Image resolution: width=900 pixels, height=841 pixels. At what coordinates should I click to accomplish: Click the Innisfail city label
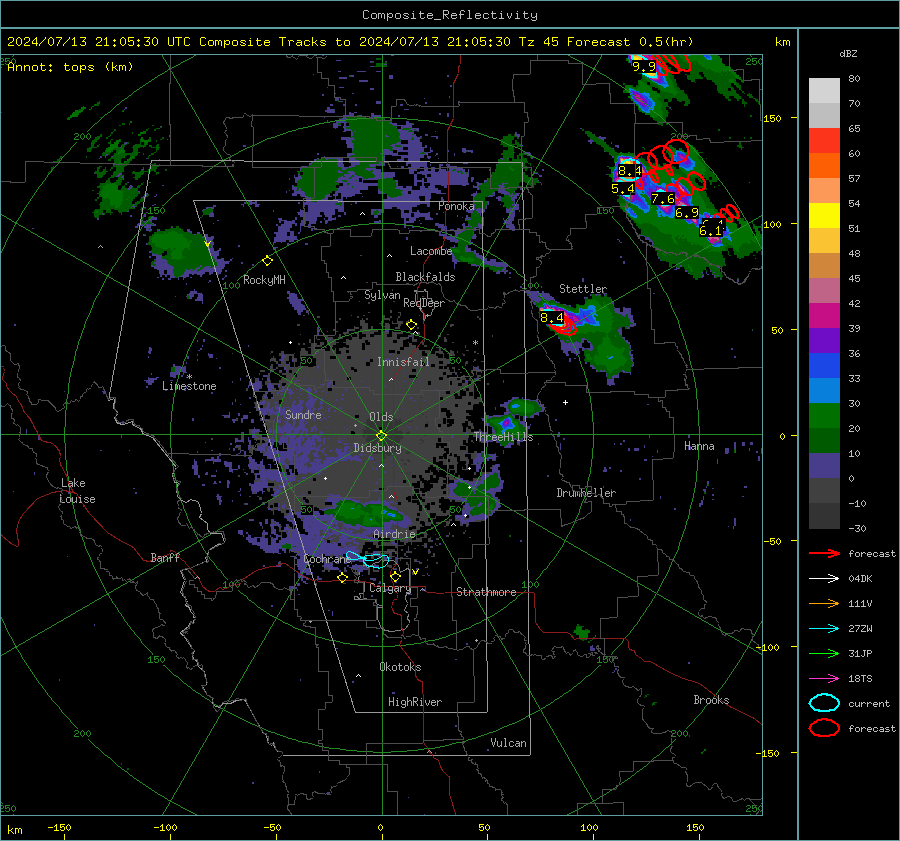click(x=403, y=362)
